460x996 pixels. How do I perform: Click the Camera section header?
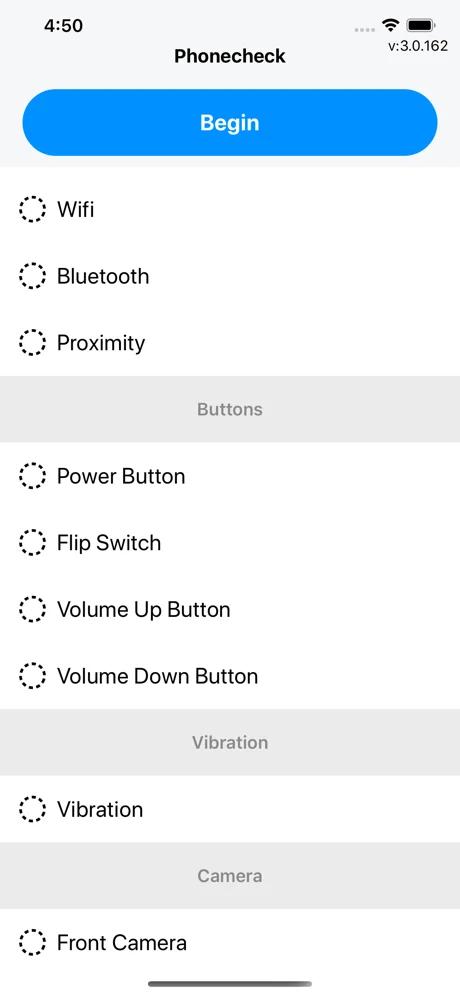pyautogui.click(x=230, y=875)
